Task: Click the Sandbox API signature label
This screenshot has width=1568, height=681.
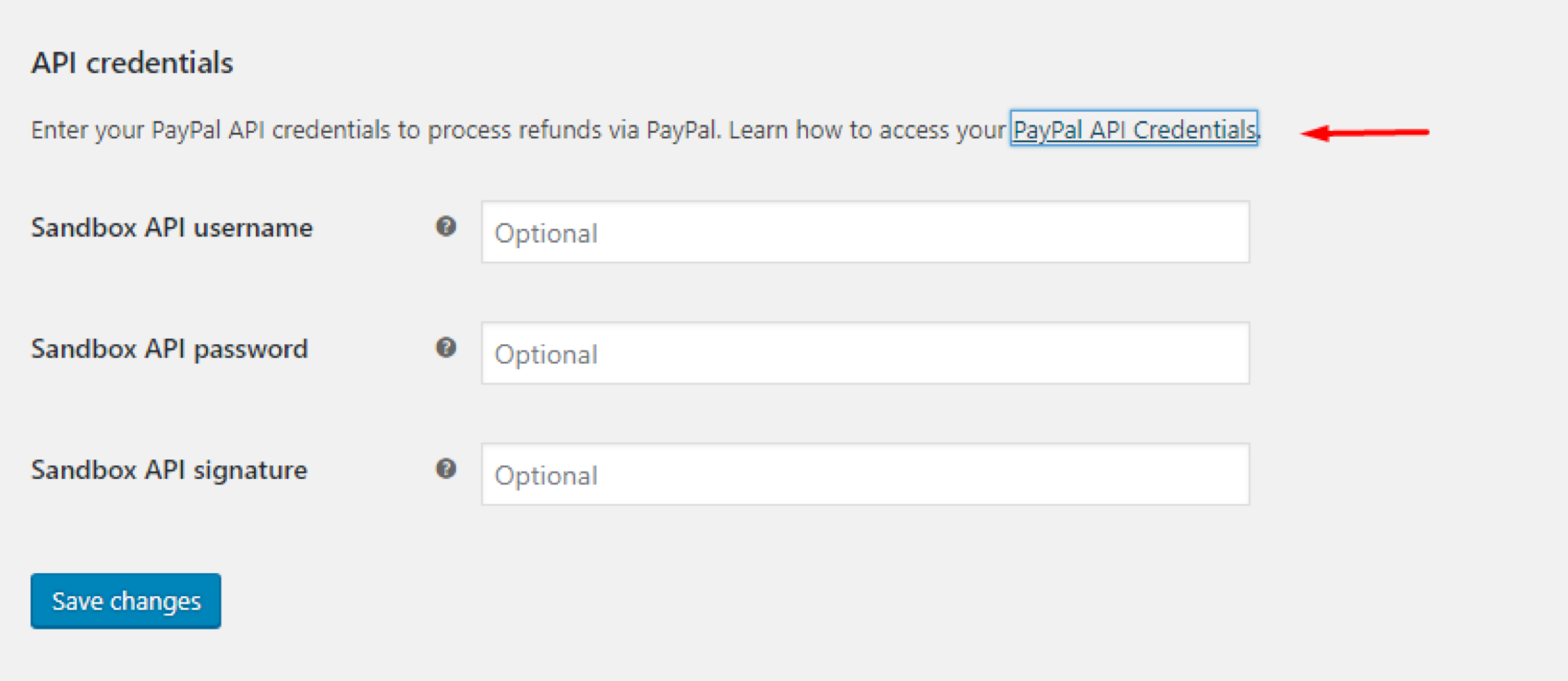Action: (x=169, y=471)
